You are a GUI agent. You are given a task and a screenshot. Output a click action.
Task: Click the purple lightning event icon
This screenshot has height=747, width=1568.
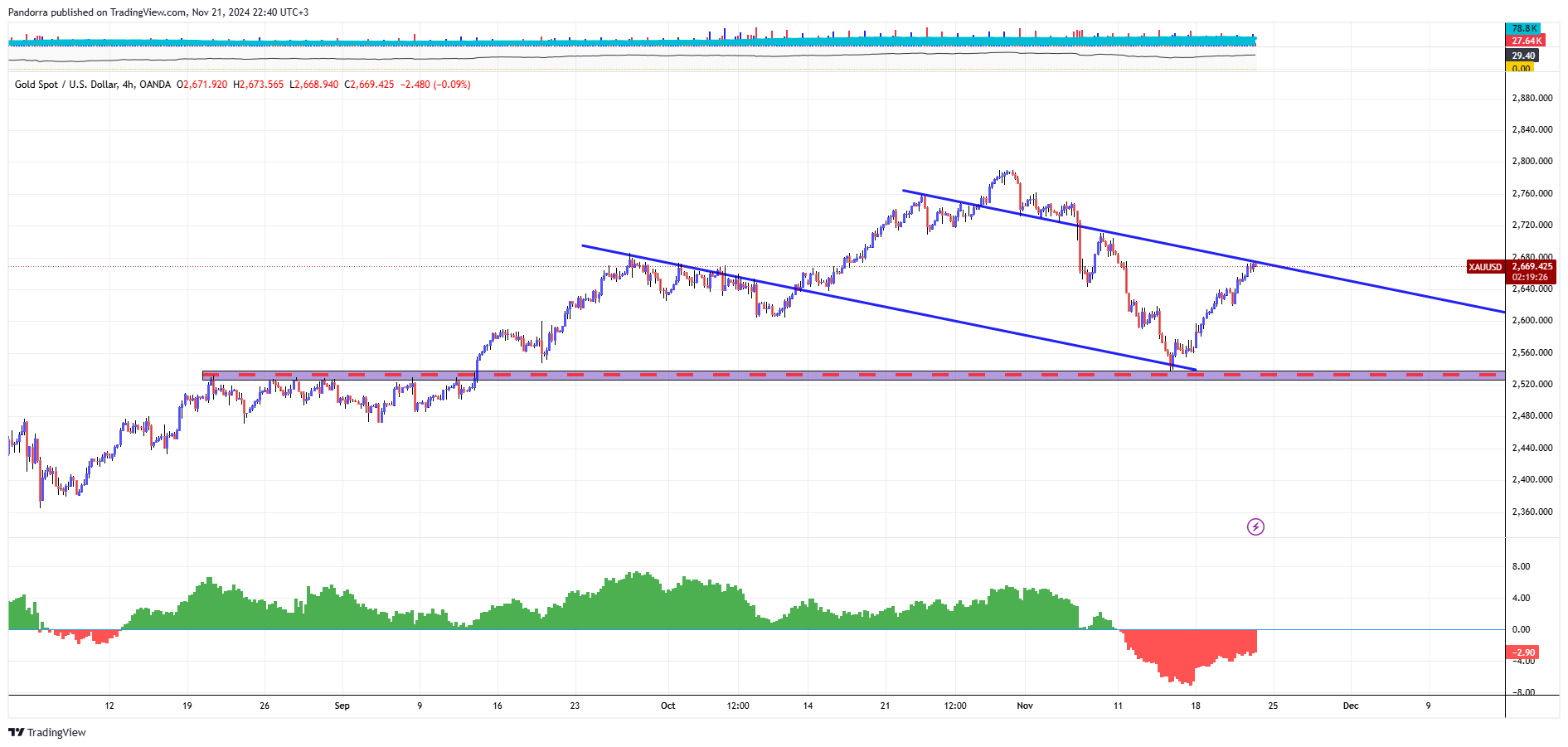click(1255, 526)
